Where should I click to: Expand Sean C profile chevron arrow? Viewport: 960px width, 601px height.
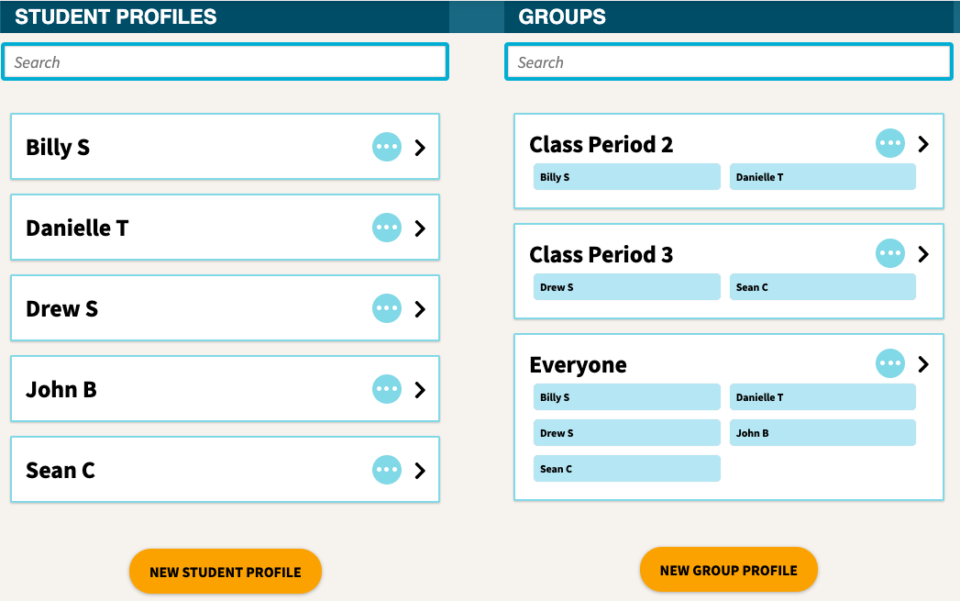[420, 471]
